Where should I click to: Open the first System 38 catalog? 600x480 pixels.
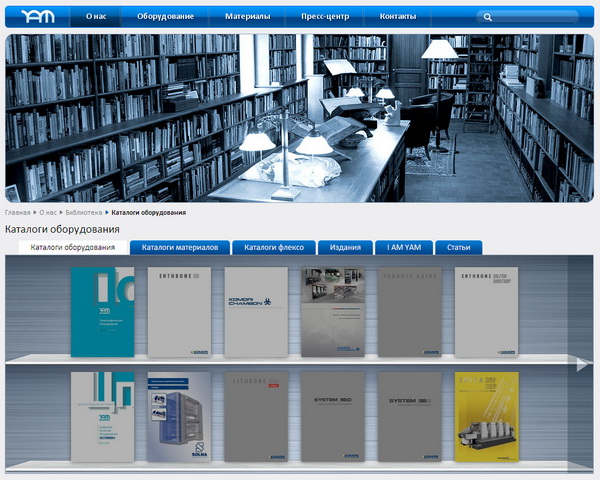pos(333,417)
